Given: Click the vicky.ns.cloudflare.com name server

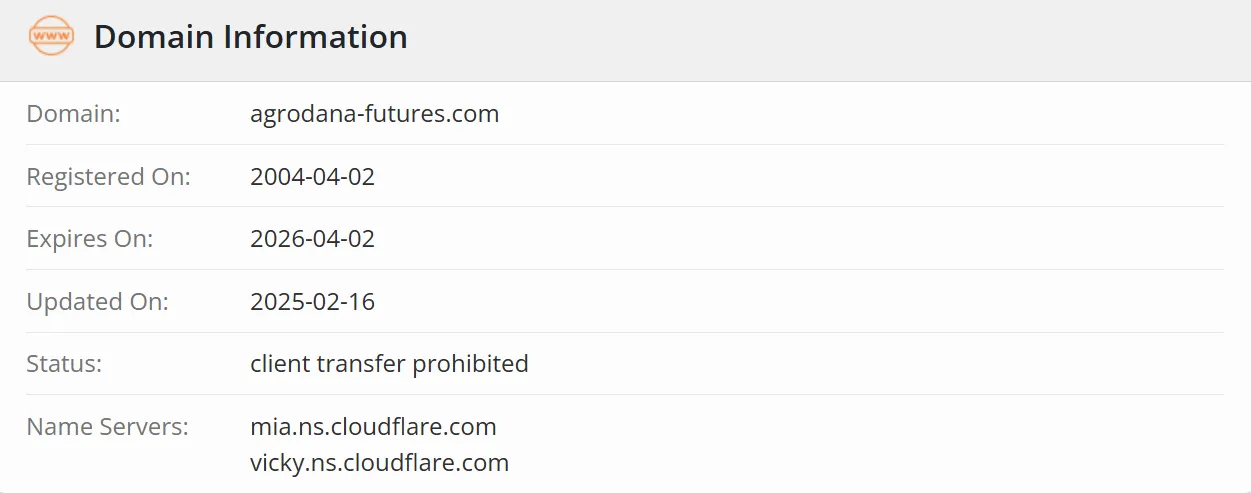Looking at the screenshot, I should point(380,463).
